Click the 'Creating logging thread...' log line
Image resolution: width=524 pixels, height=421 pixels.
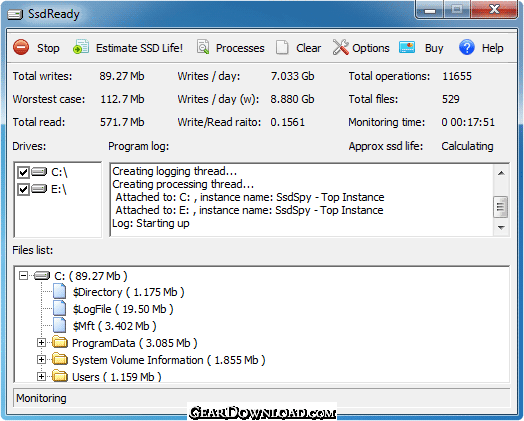pyautogui.click(x=174, y=171)
